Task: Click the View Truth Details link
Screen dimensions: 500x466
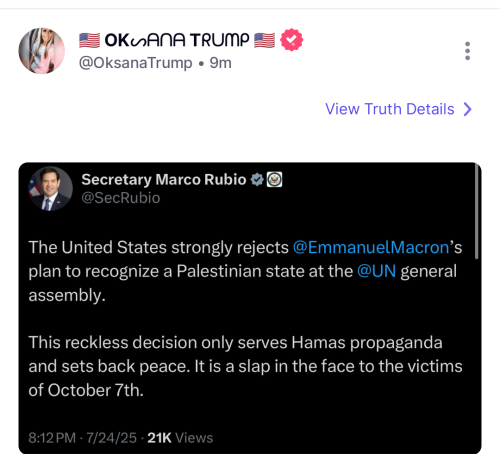Action: tap(390, 109)
